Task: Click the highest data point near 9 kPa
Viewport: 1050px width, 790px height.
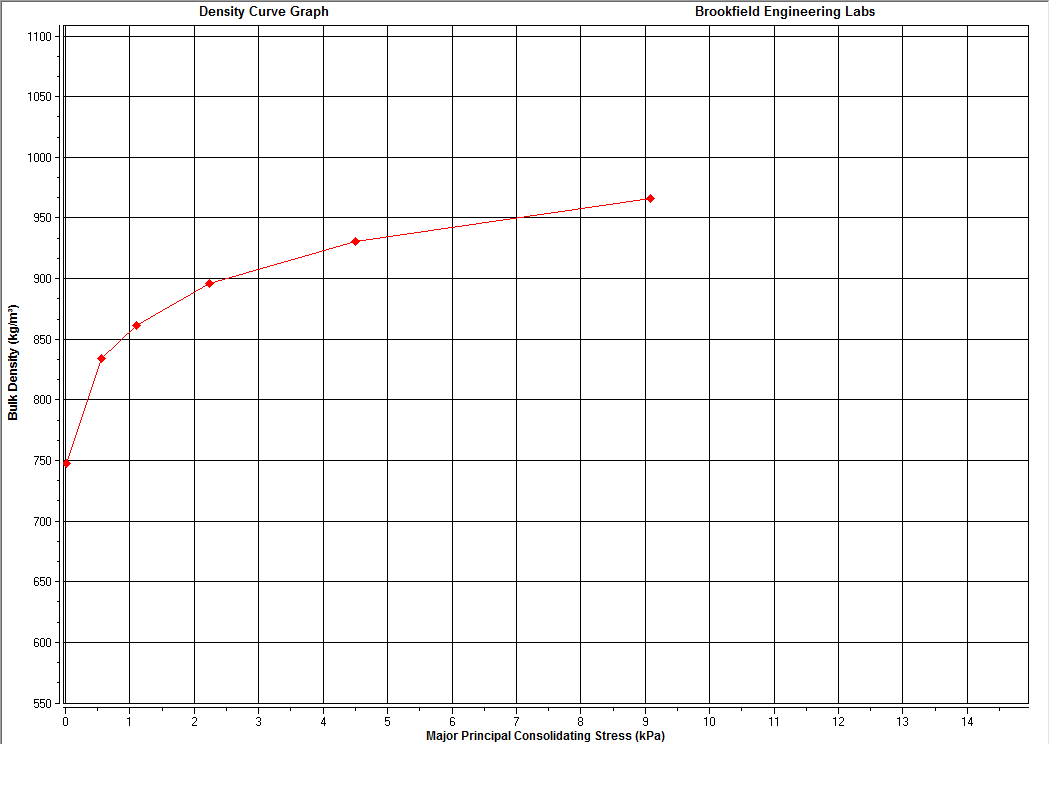Action: [x=650, y=197]
